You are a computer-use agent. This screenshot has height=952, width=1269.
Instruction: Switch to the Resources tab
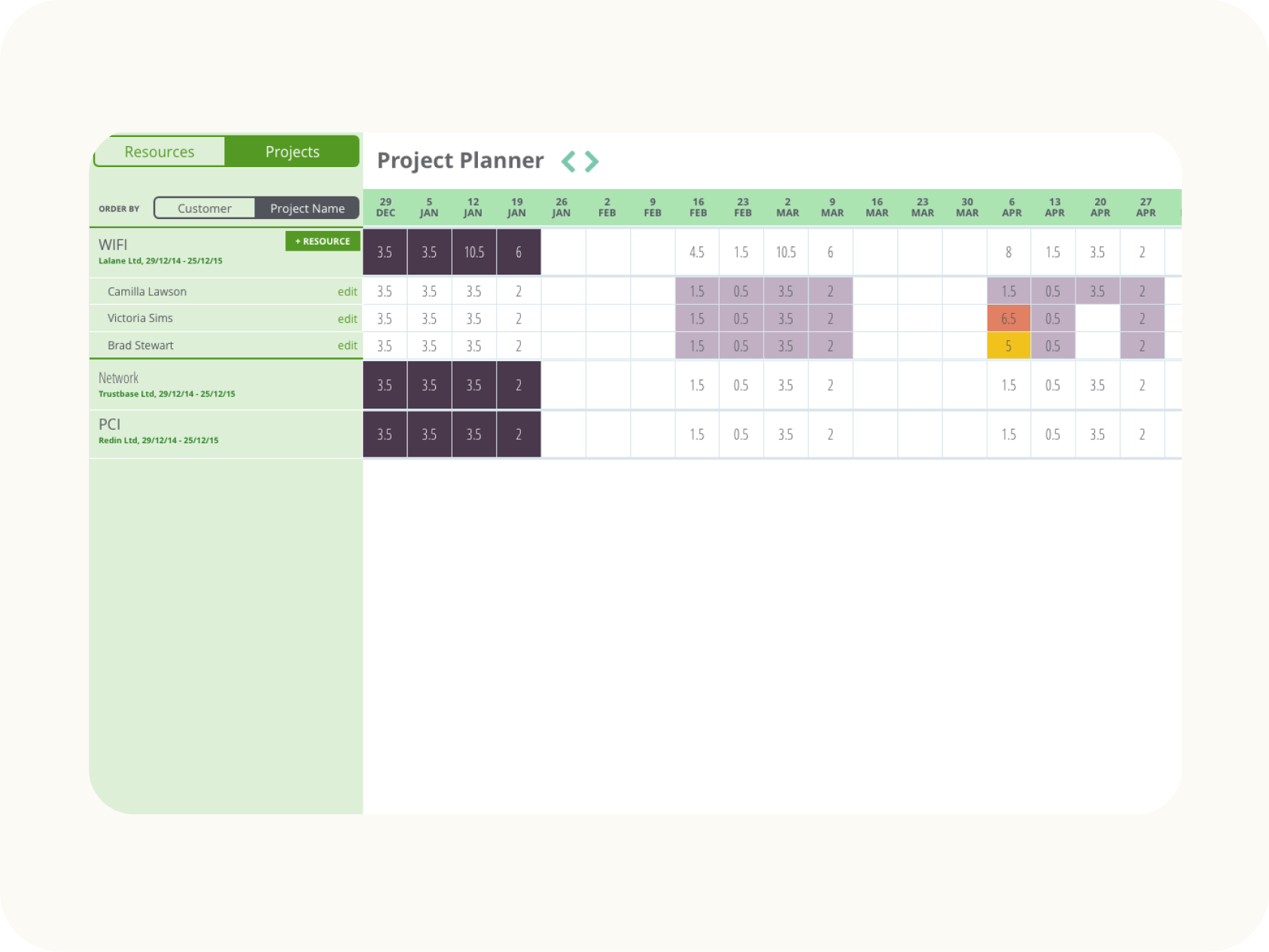(159, 151)
